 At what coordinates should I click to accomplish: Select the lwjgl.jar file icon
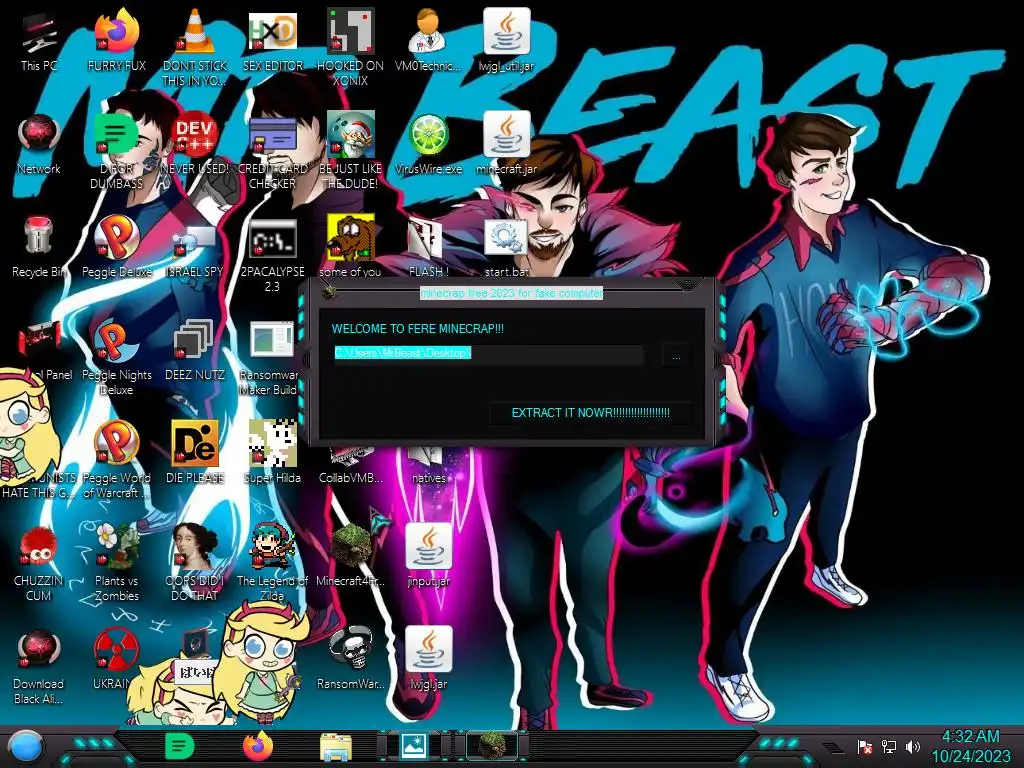click(x=428, y=660)
